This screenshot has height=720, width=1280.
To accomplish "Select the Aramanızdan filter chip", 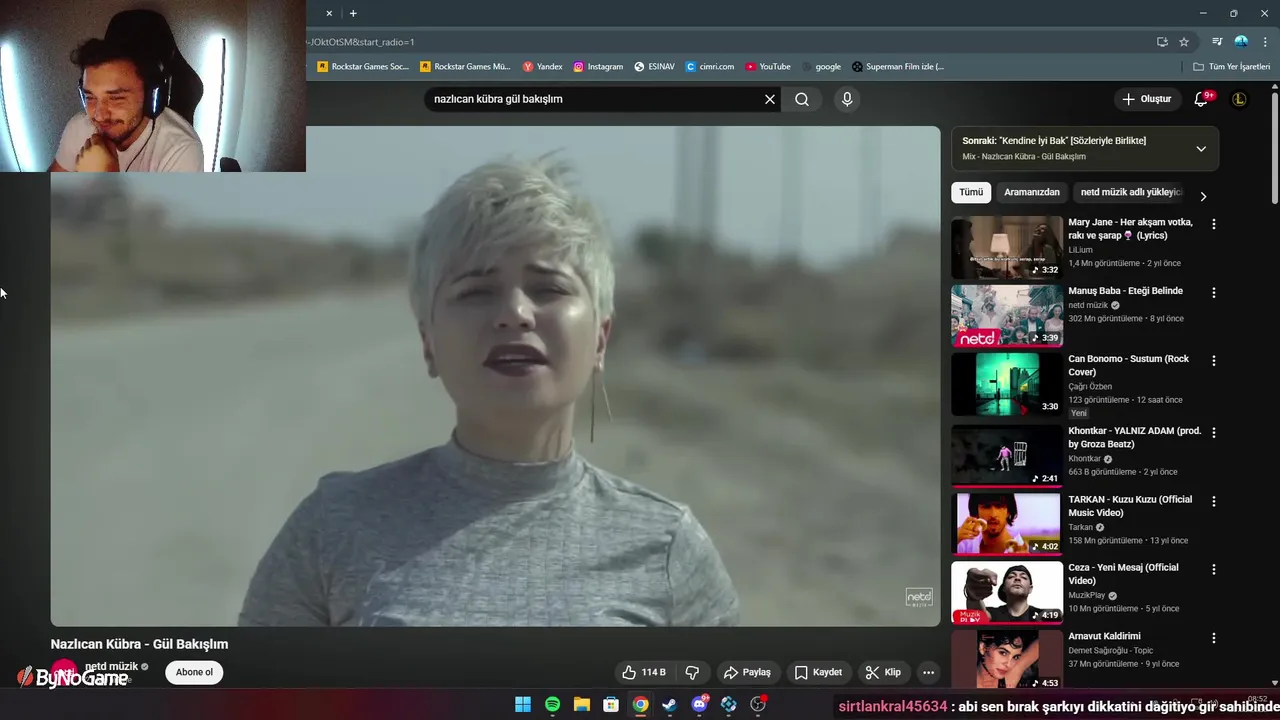I will click(x=1032, y=192).
